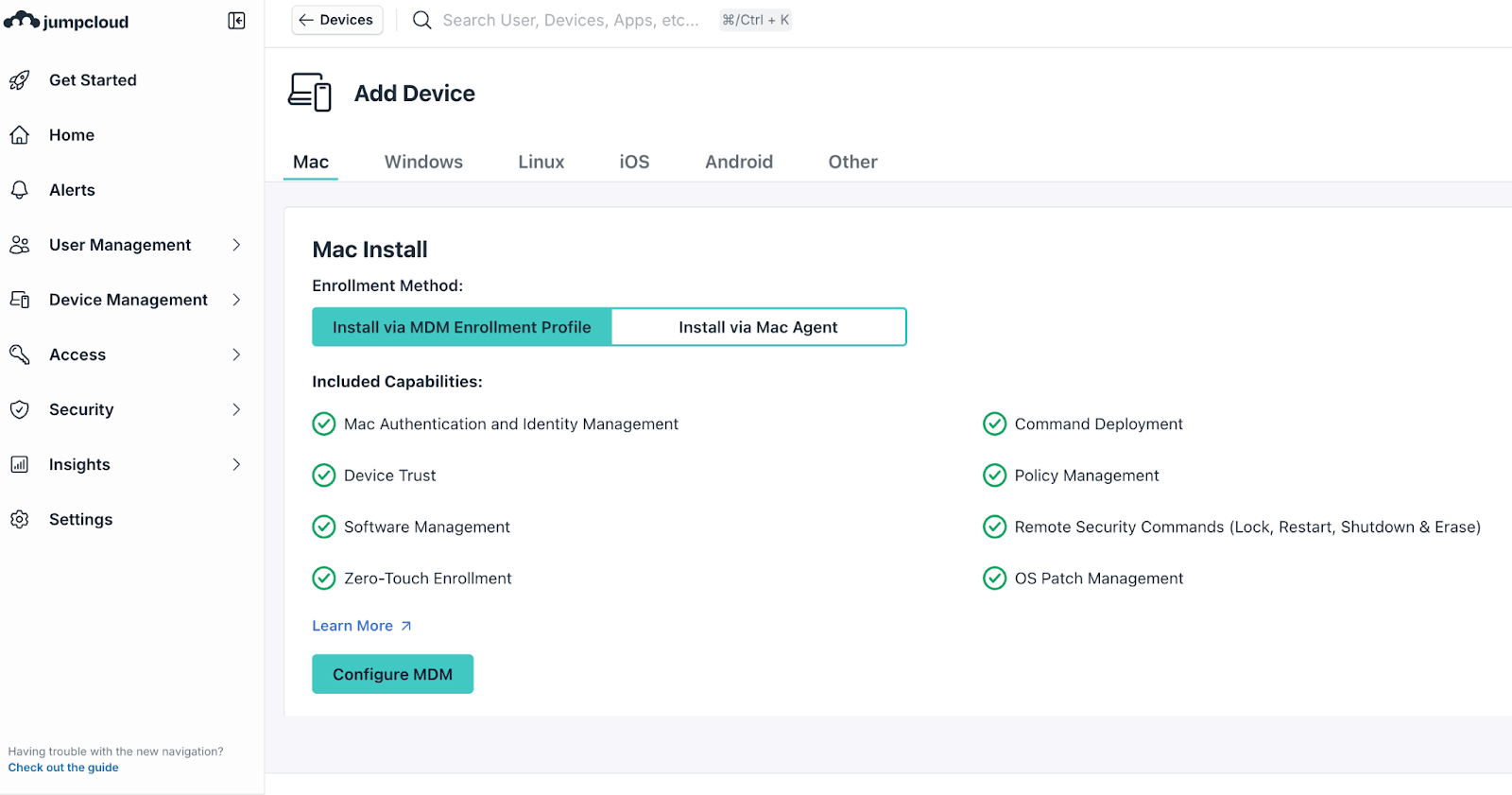Switch to the Android tab
Image resolution: width=1512 pixels, height=795 pixels.
click(738, 162)
